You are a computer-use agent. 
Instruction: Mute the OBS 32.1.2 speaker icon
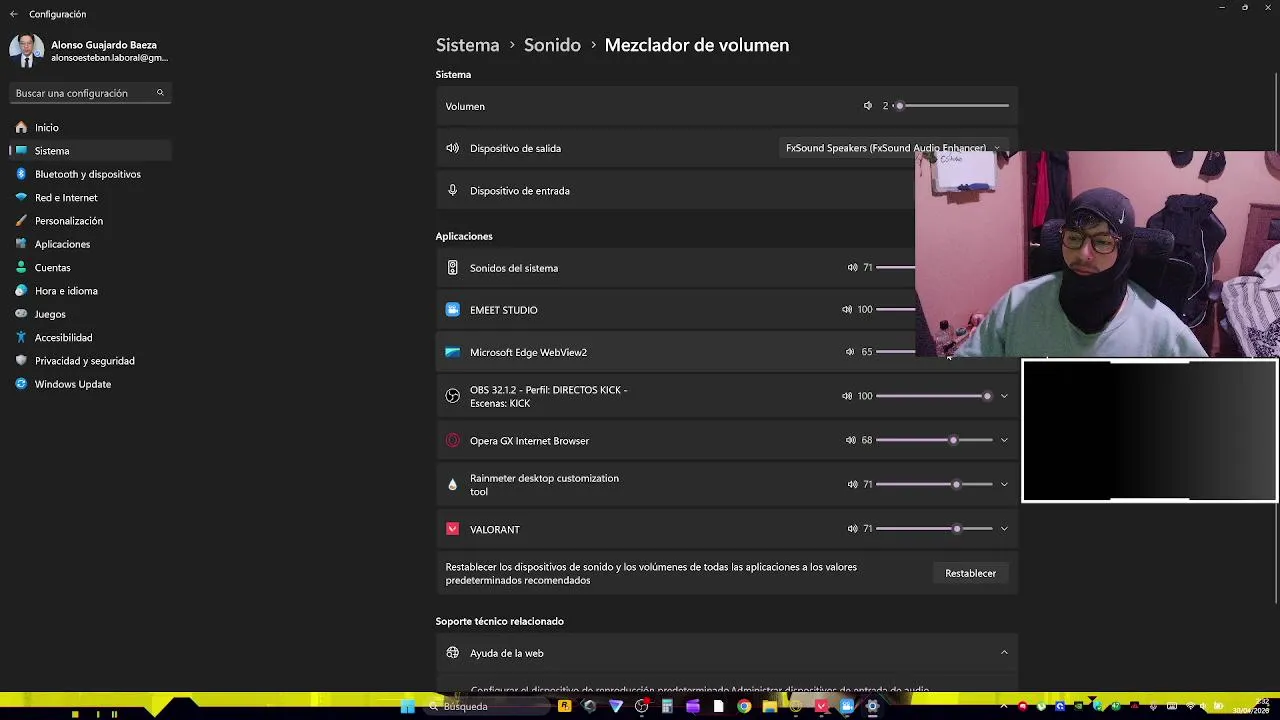click(x=847, y=396)
